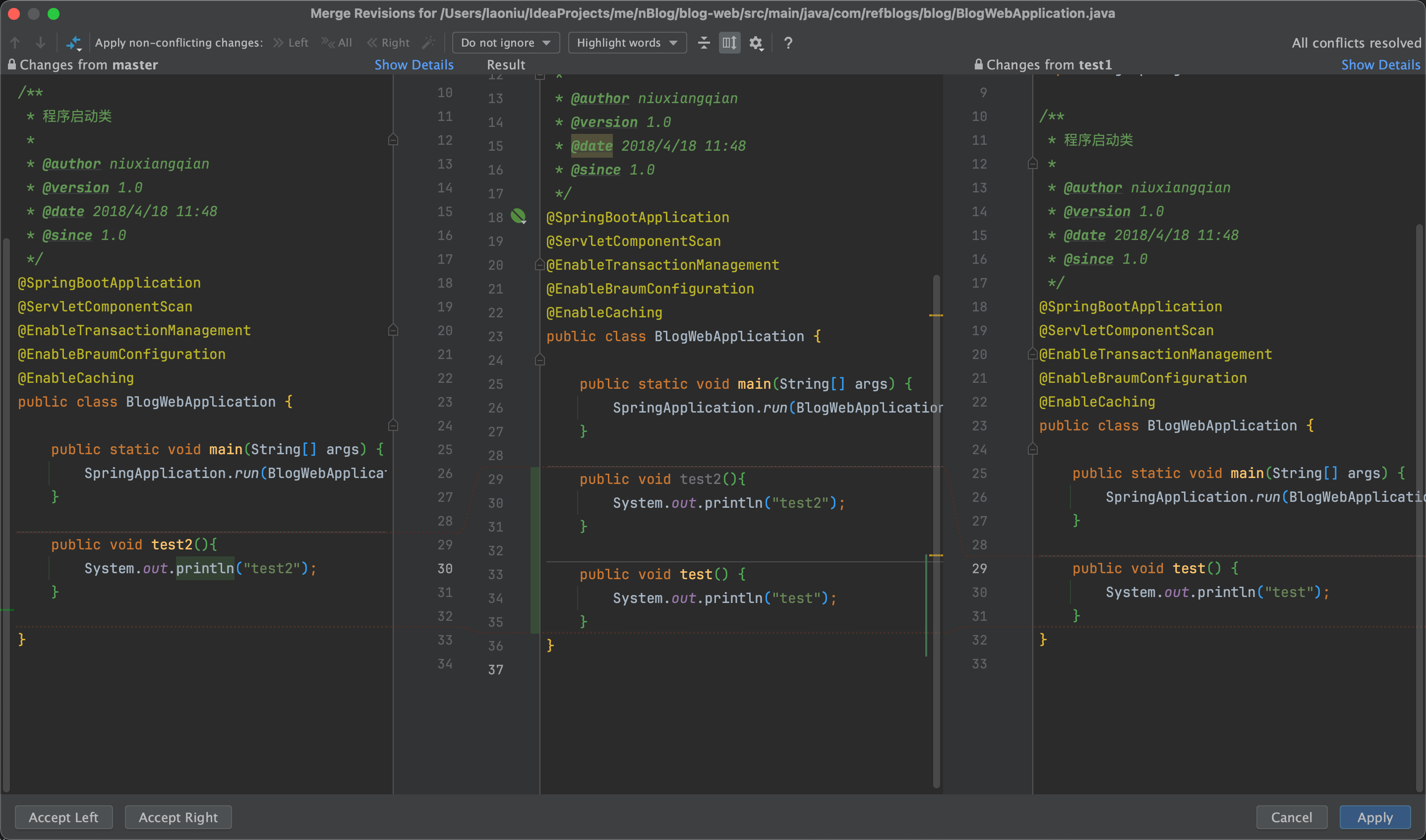Click the magic wand resolve conflicts icon
This screenshot has height=840, width=1426.
point(429,43)
